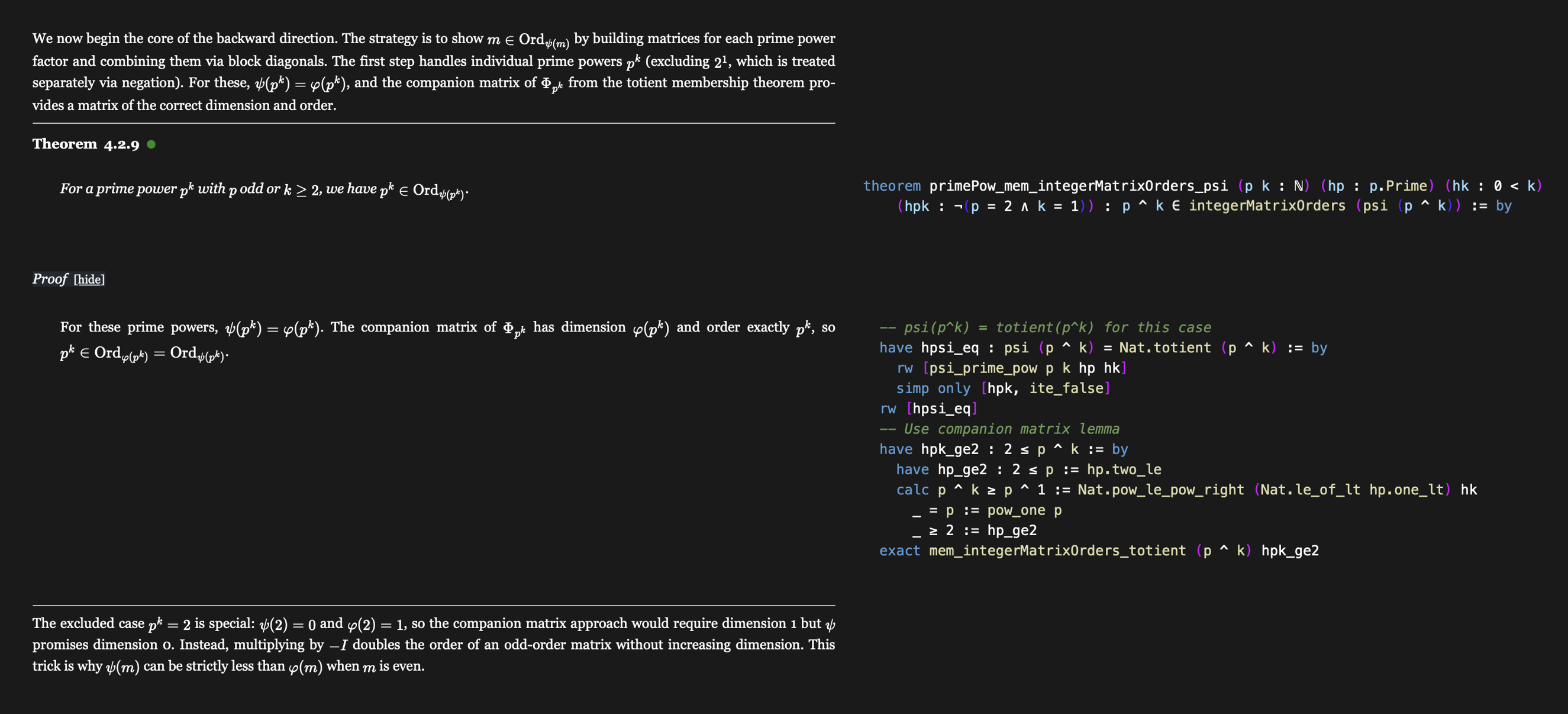Click mem_integerMatrixOrders_totient in the exact line
1568x714 pixels.
coord(1057,551)
